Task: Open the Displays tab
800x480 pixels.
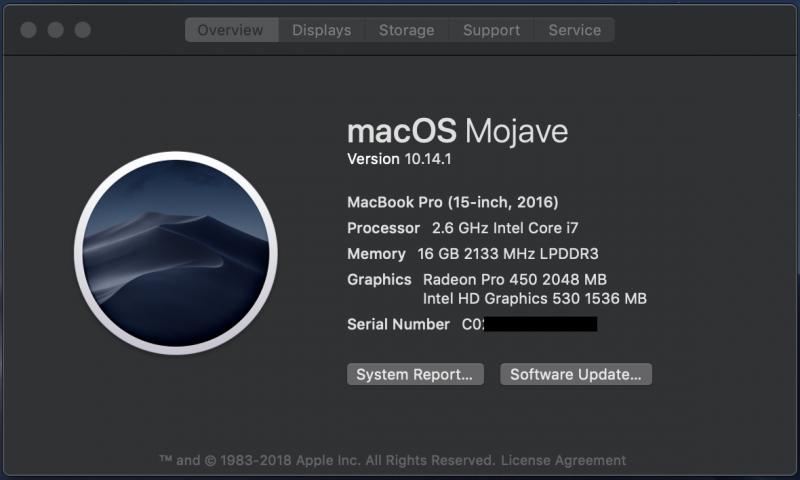Action: (321, 30)
